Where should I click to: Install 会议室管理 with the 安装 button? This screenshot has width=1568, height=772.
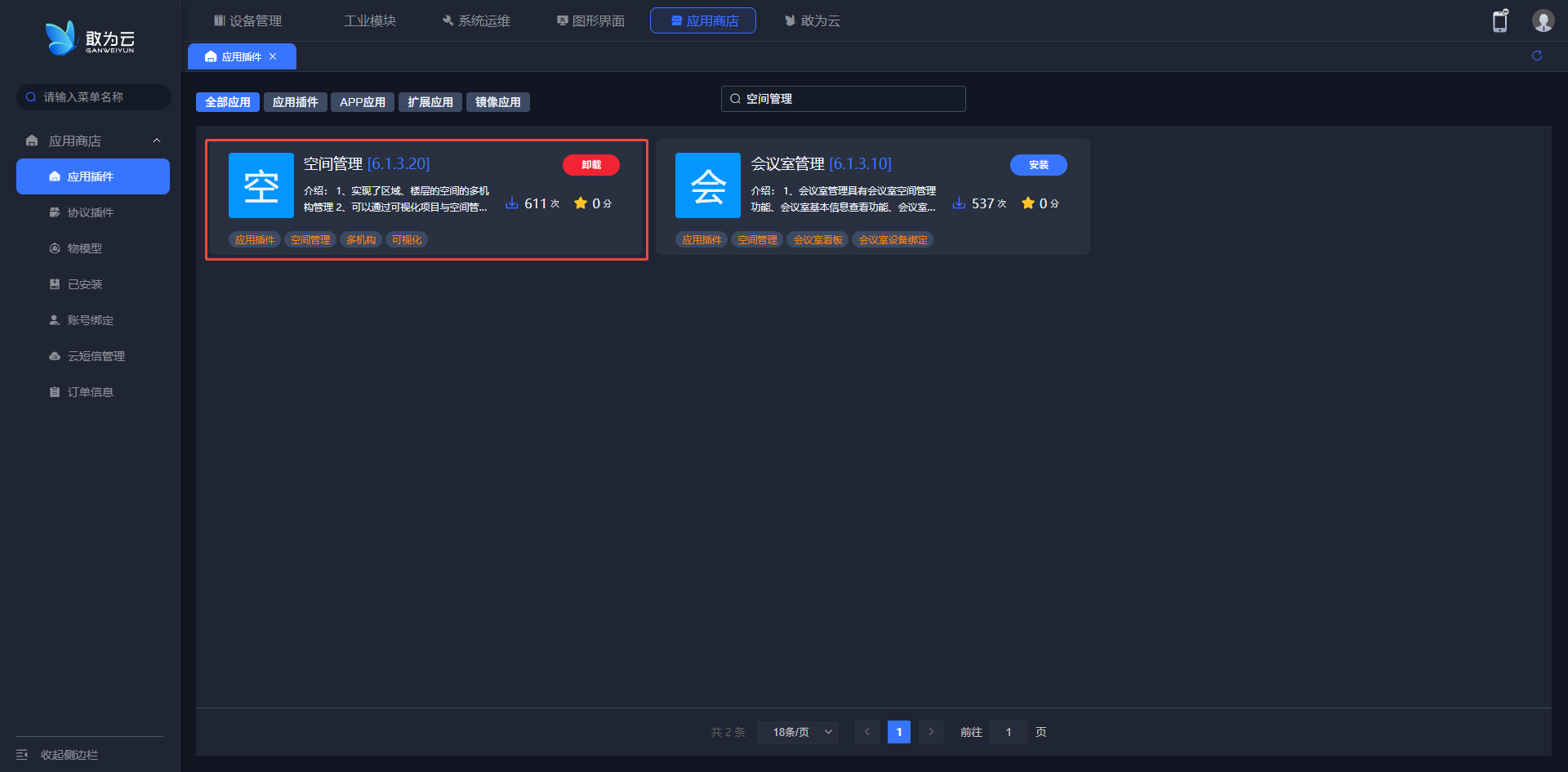(x=1039, y=165)
